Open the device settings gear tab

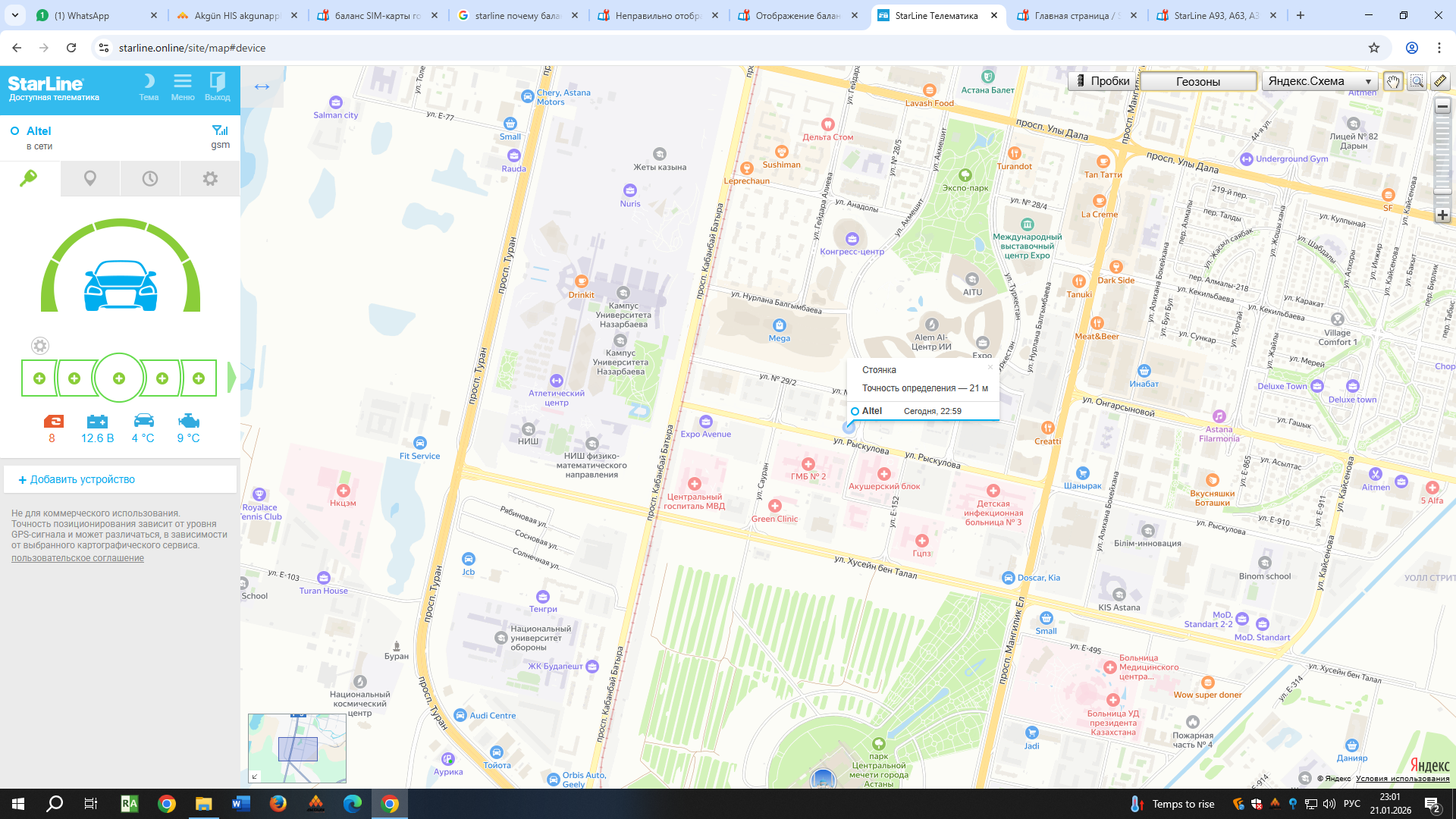(209, 178)
